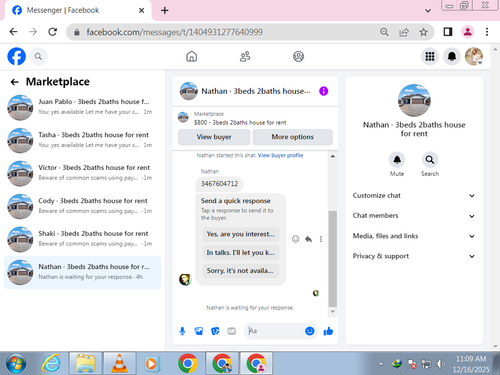This screenshot has height=375, width=500.
Task: Attach a photo using the image icon
Action: click(x=199, y=331)
